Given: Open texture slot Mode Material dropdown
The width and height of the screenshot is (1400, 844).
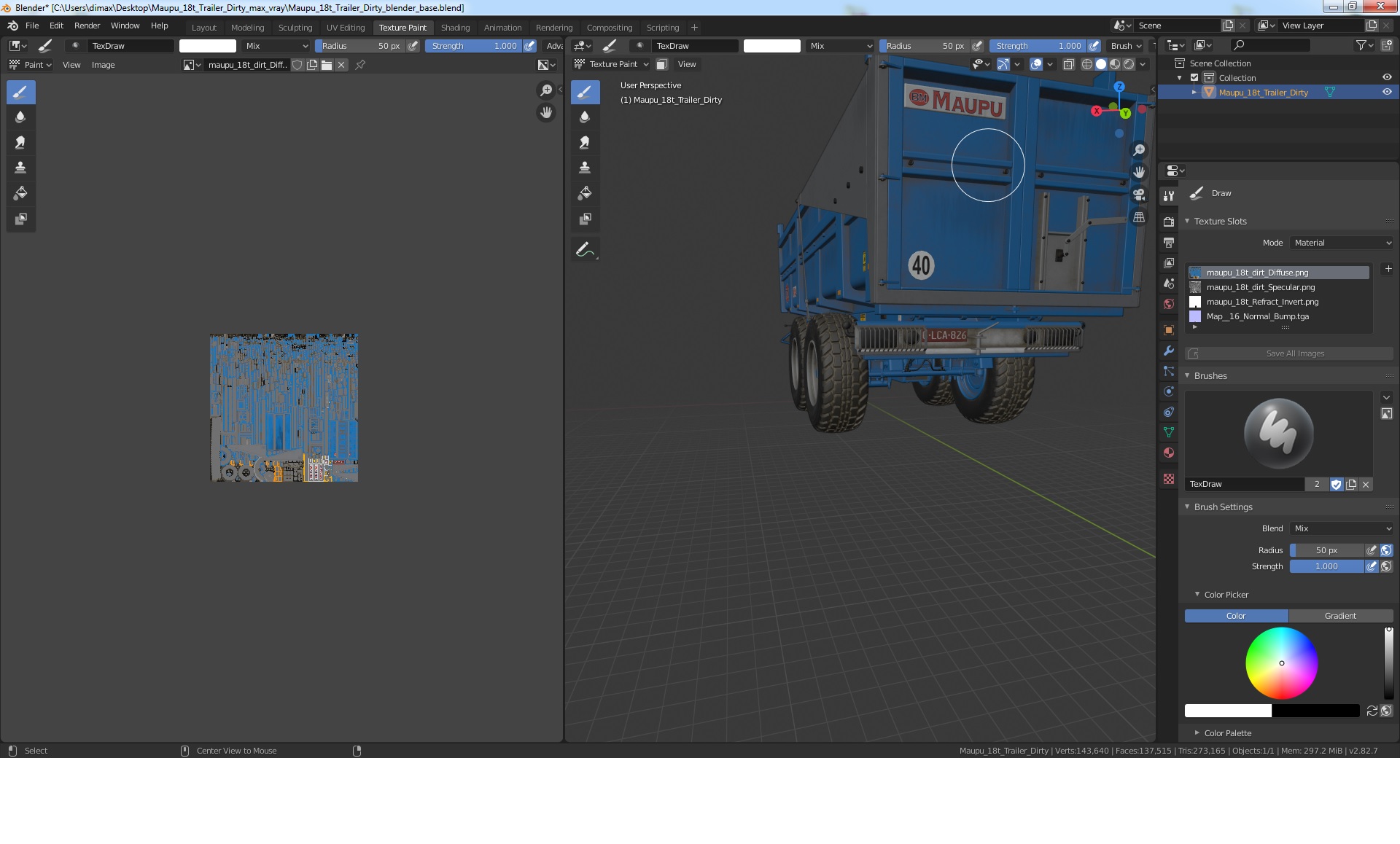Looking at the screenshot, I should pos(1341,243).
